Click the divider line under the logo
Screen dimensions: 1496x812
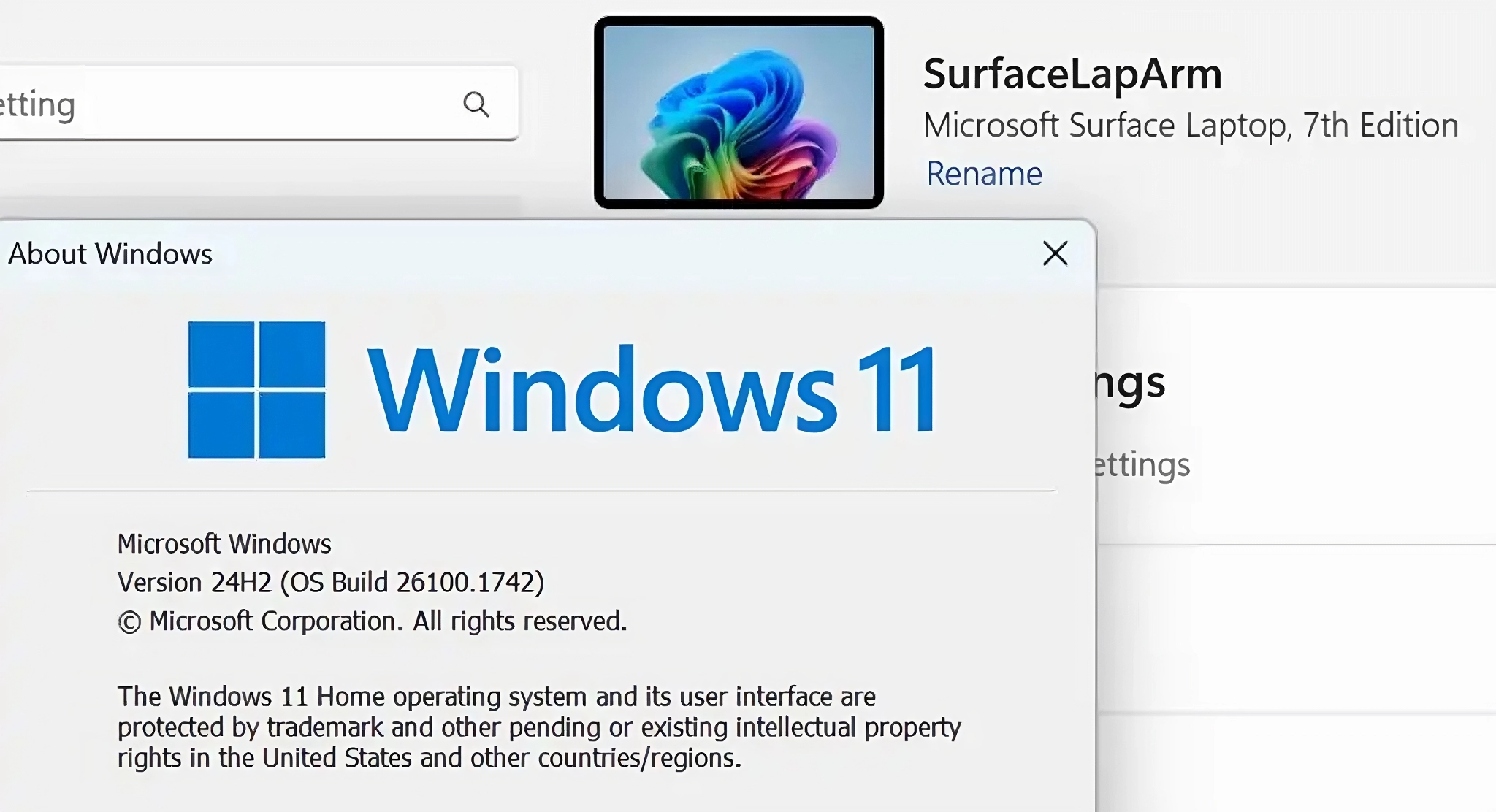[x=541, y=491]
